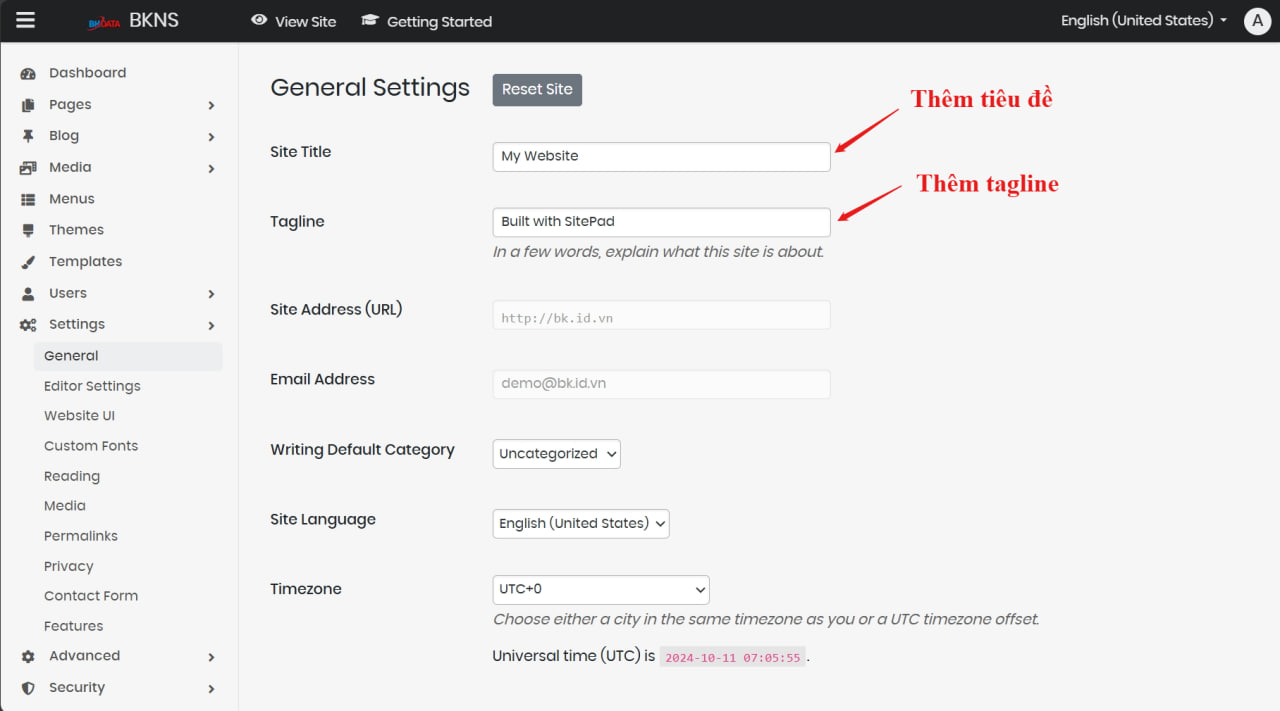Open Reading settings
Image resolution: width=1280 pixels, height=711 pixels.
click(x=72, y=476)
